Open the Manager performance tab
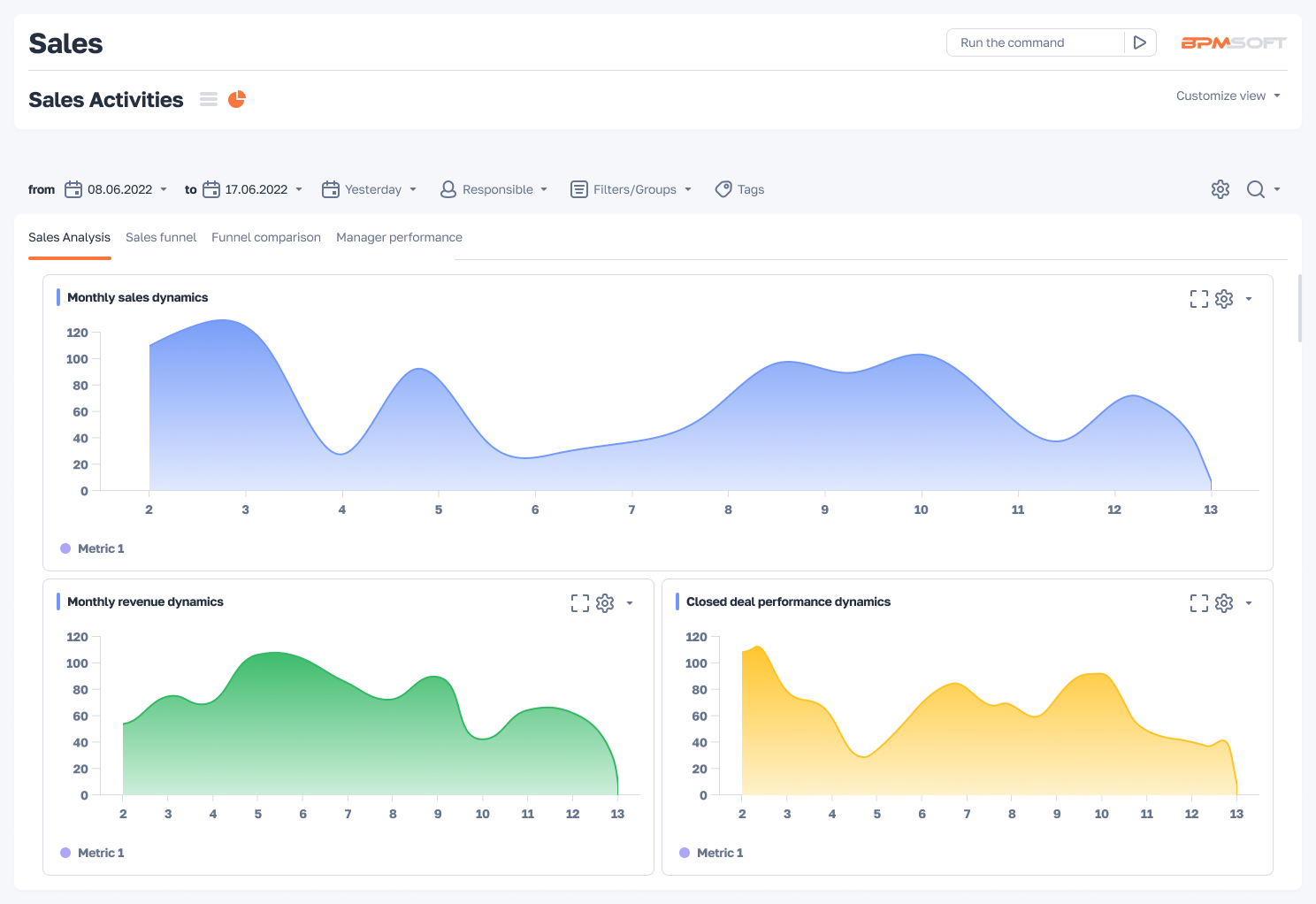 [399, 237]
